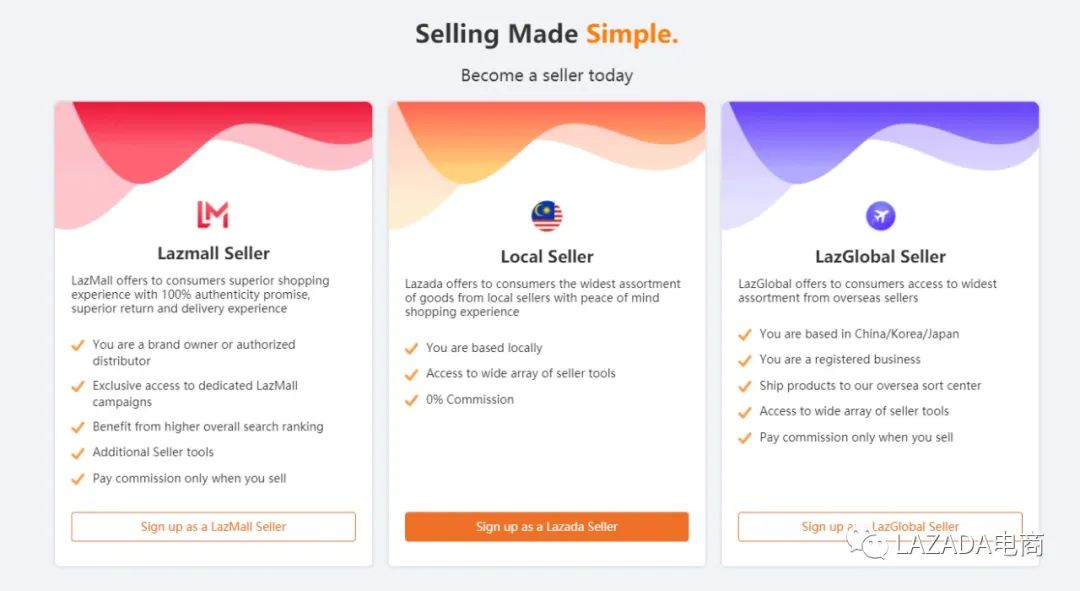1080x591 pixels.
Task: Click the Malaysia flag icon
Action: 546,215
